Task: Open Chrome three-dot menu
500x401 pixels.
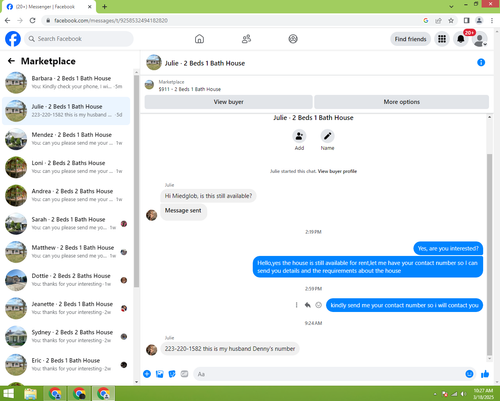Action: [492, 21]
